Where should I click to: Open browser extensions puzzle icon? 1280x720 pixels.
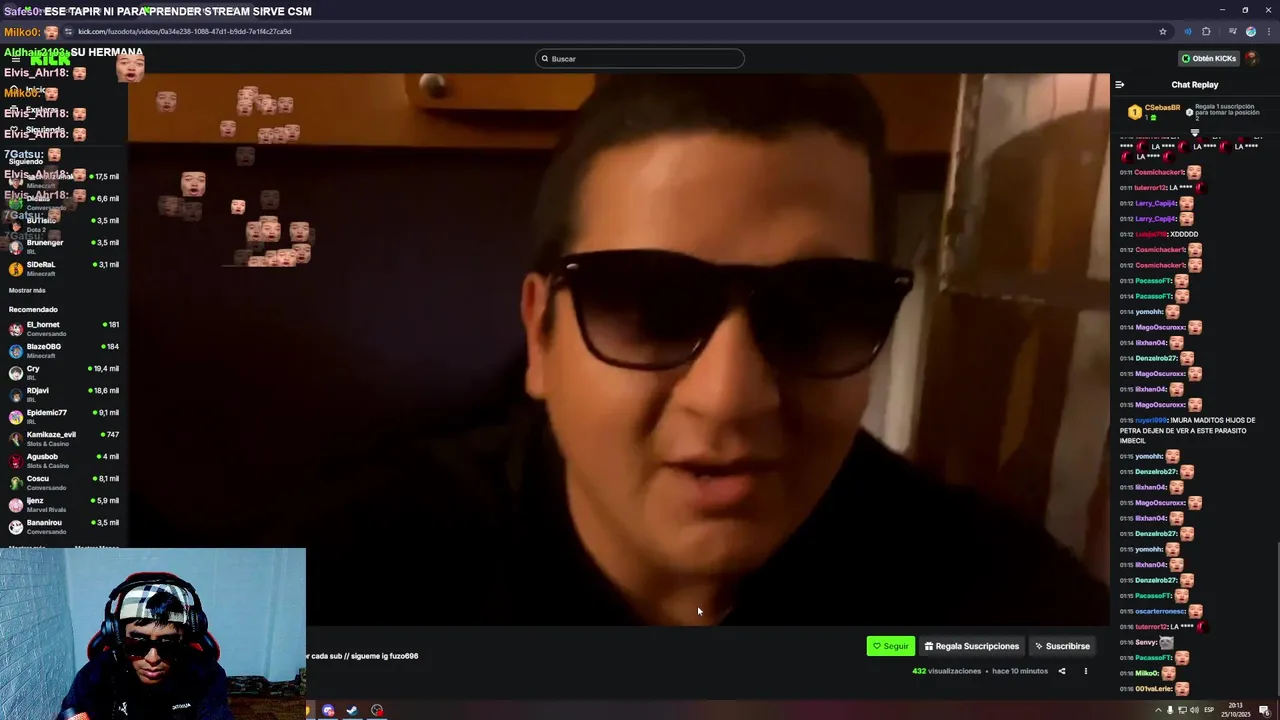(x=1206, y=31)
